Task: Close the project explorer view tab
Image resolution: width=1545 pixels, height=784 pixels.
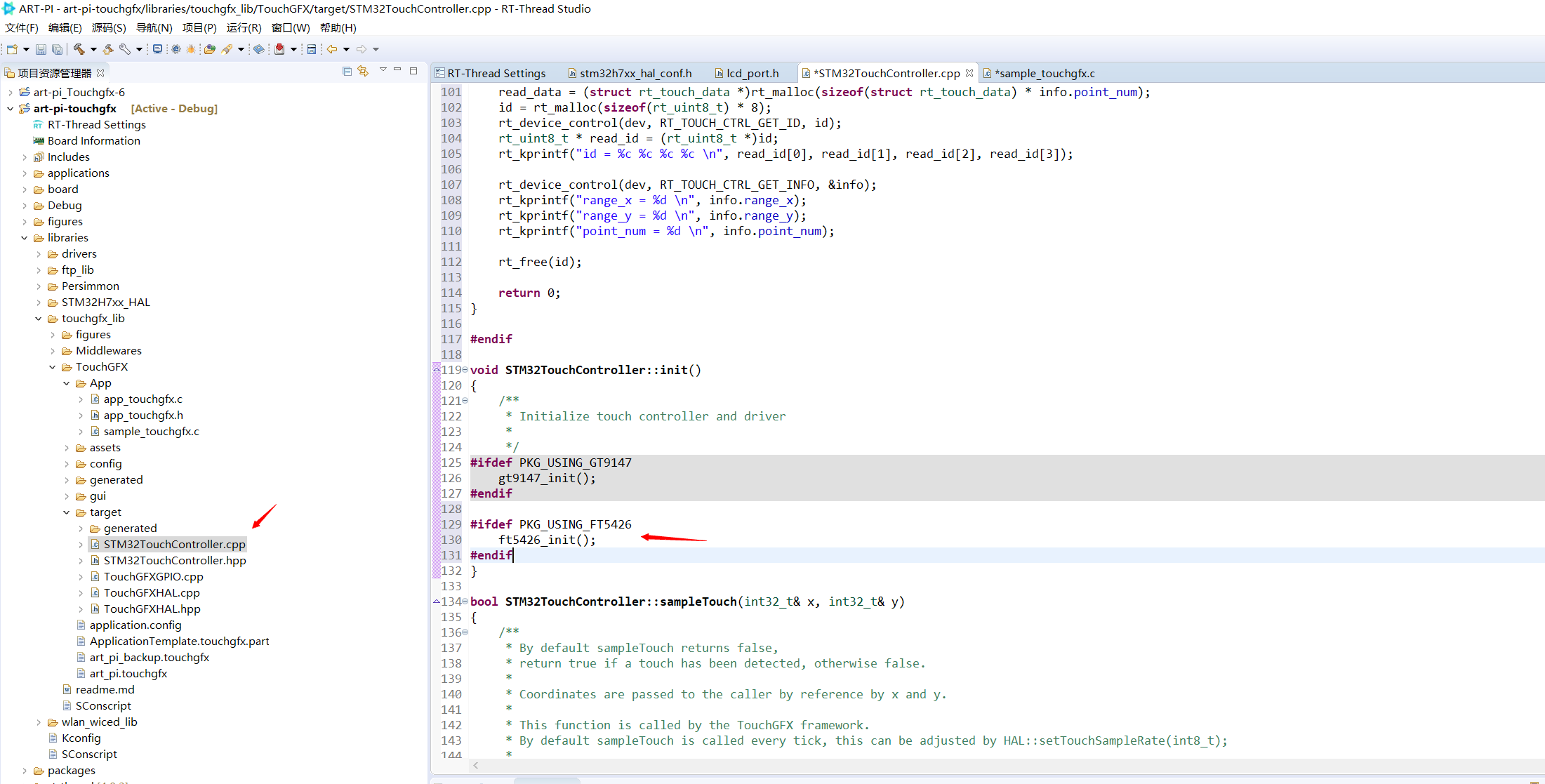Action: (100, 73)
